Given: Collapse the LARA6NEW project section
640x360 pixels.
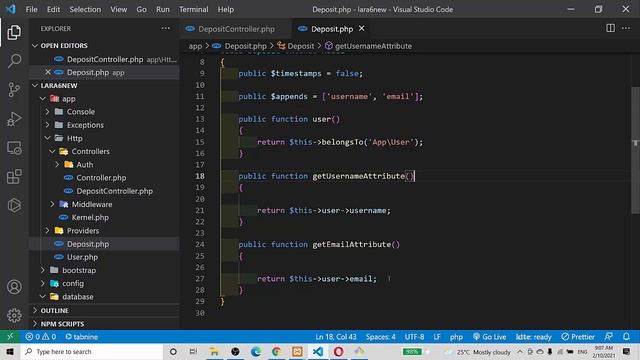Looking at the screenshot, I should pos(59,85).
